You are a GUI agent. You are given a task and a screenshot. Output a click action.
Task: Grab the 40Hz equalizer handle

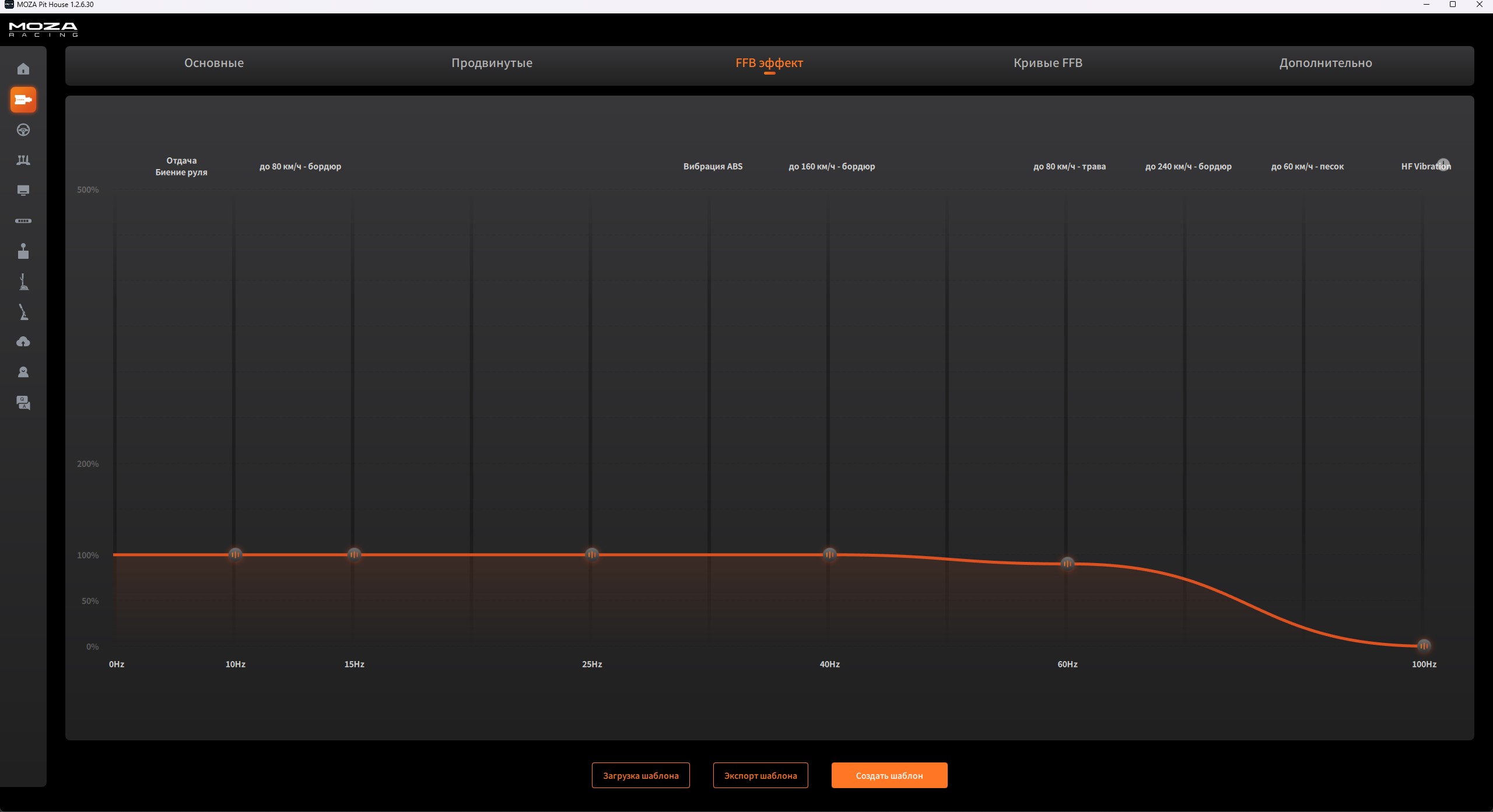[829, 554]
